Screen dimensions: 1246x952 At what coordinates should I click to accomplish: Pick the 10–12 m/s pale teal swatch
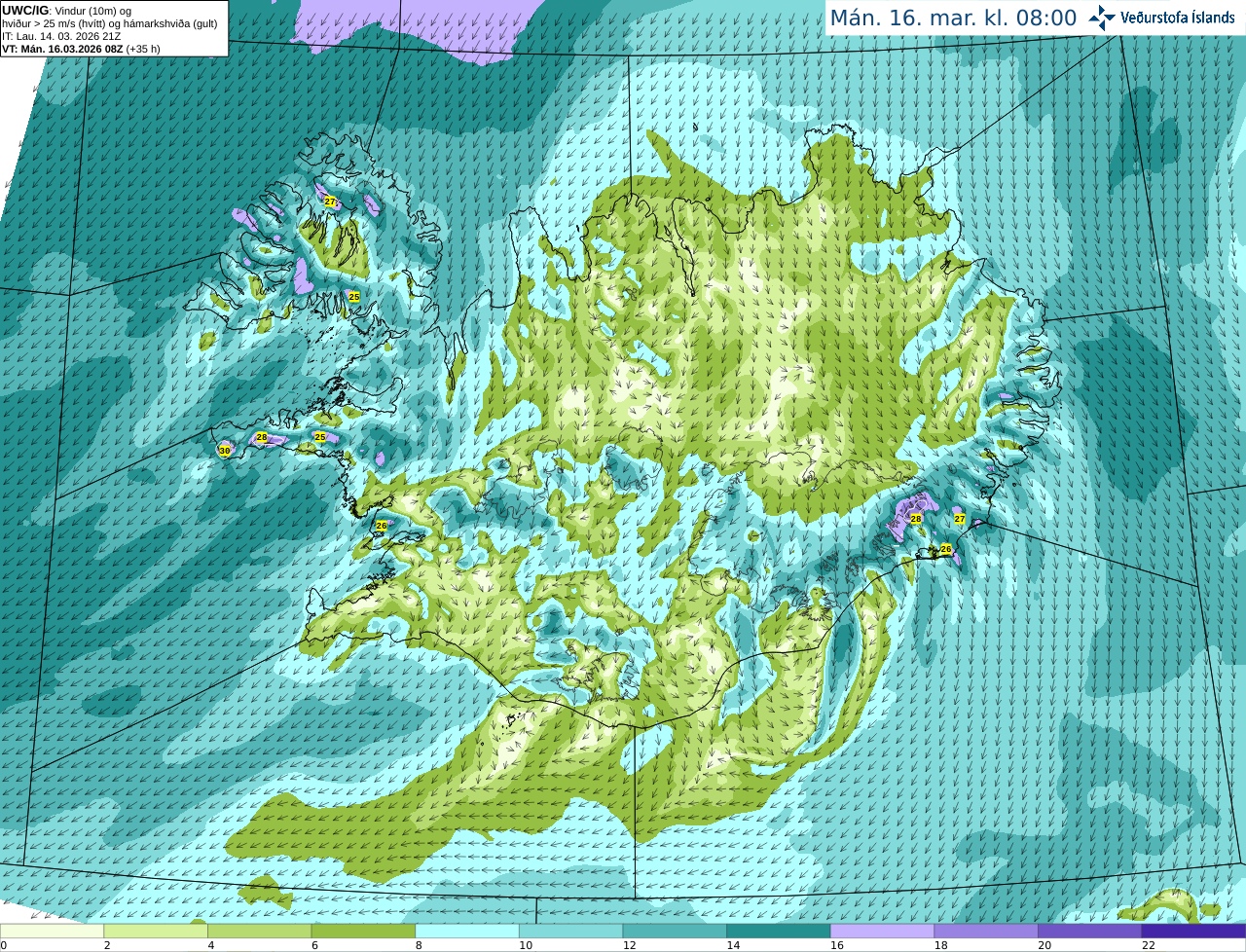570,931
